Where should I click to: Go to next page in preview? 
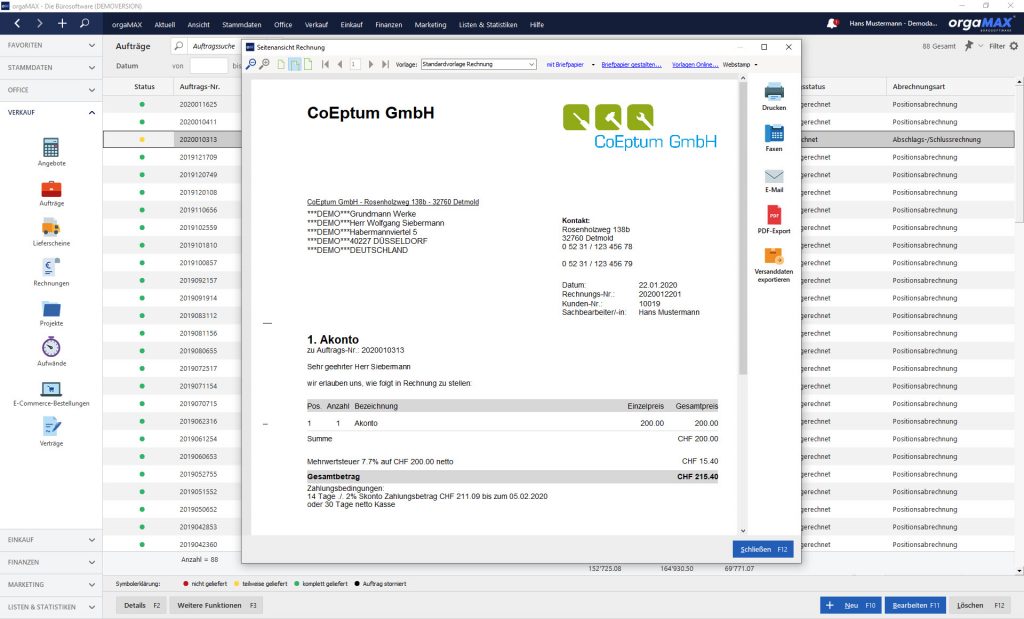370,64
